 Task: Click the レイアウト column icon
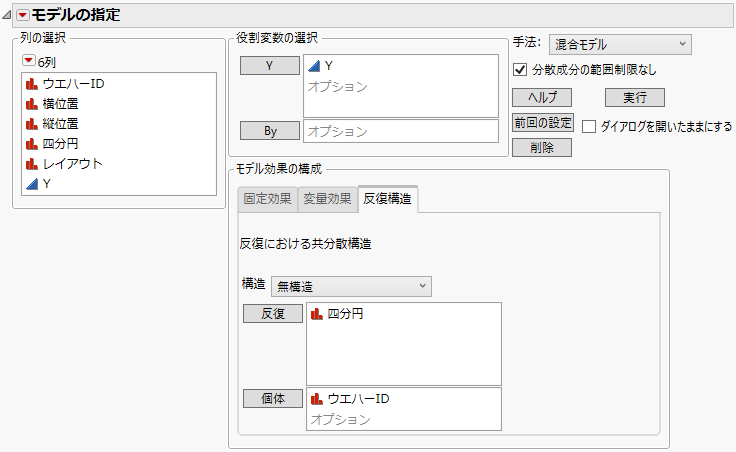pyautogui.click(x=32, y=163)
